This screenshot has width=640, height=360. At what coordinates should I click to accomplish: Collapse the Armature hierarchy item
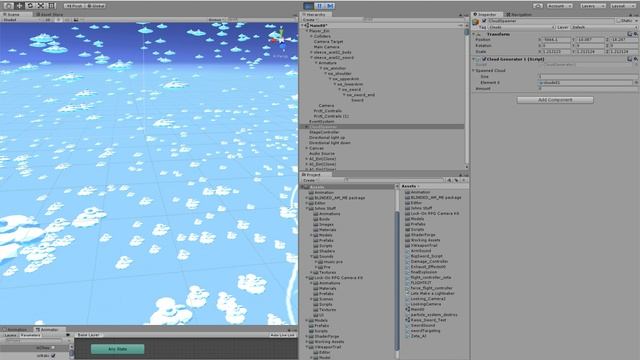pos(317,63)
